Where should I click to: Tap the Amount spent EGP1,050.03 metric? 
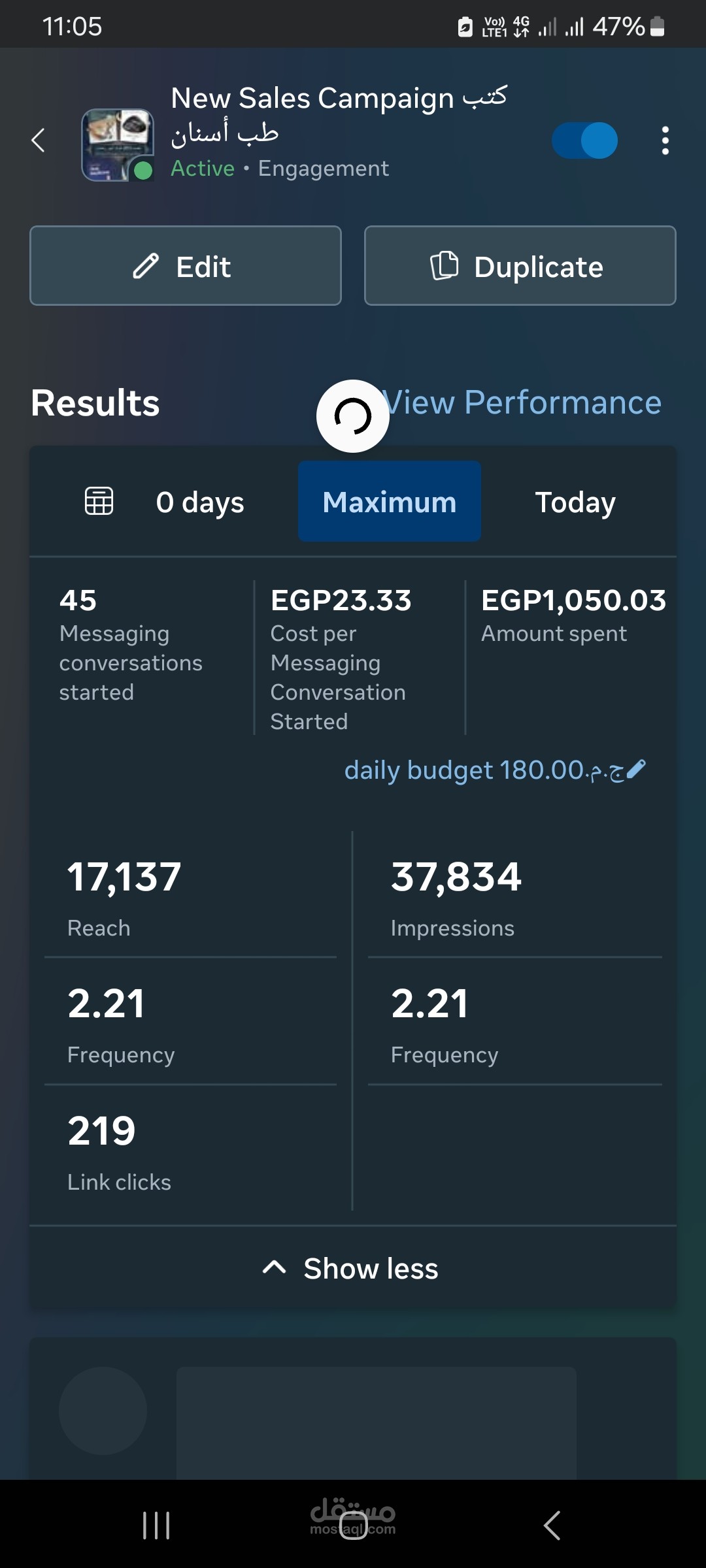click(573, 614)
